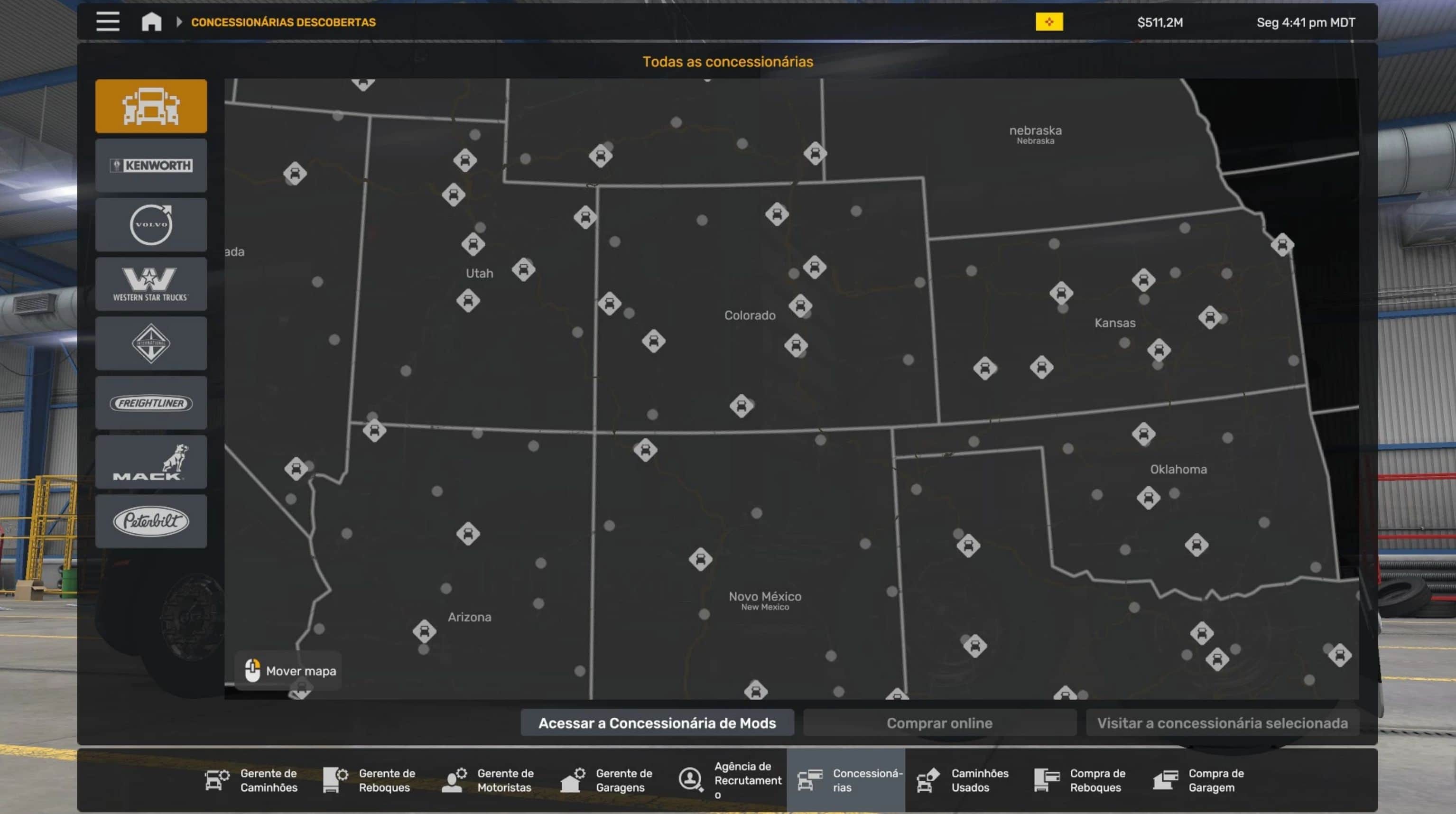This screenshot has width=1456, height=814.
Task: Click the Acessar a Concessionária de Mods button
Action: click(657, 723)
